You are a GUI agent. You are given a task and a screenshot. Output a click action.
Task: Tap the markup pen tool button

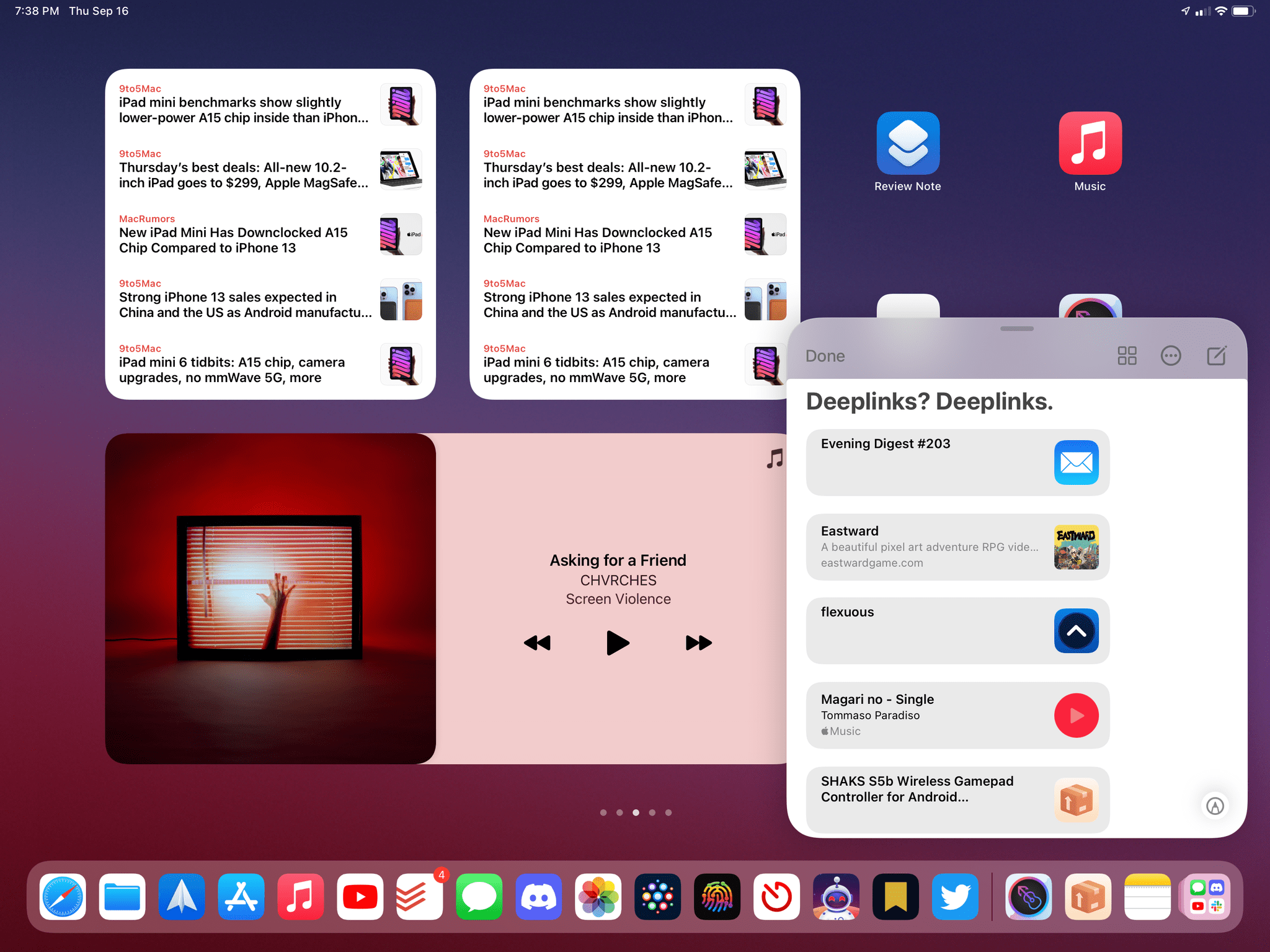point(1215,806)
